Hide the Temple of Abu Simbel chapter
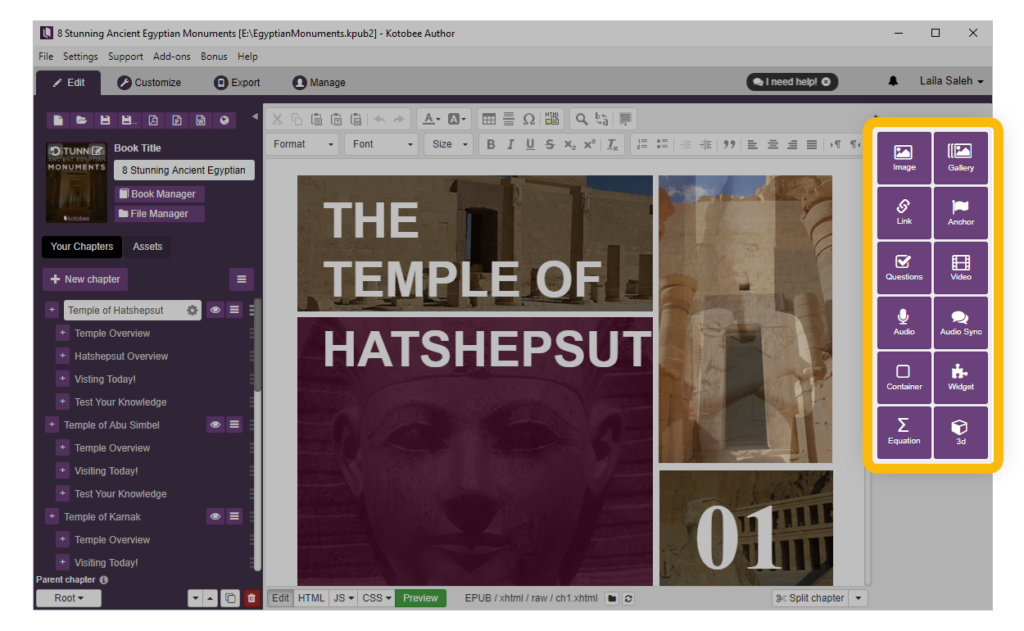 [214, 424]
